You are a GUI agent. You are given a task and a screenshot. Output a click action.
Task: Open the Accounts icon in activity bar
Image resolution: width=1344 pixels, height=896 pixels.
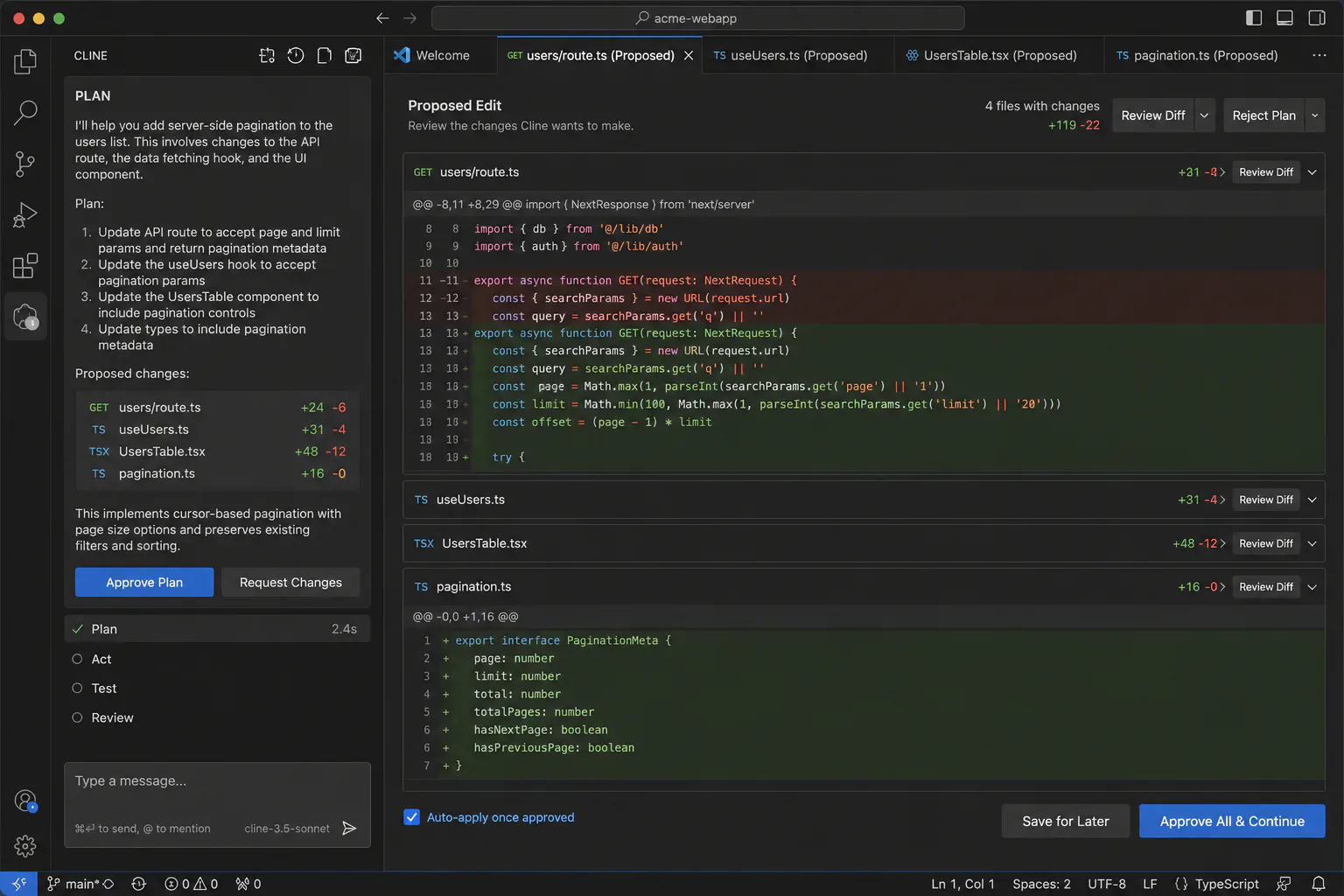point(25,801)
